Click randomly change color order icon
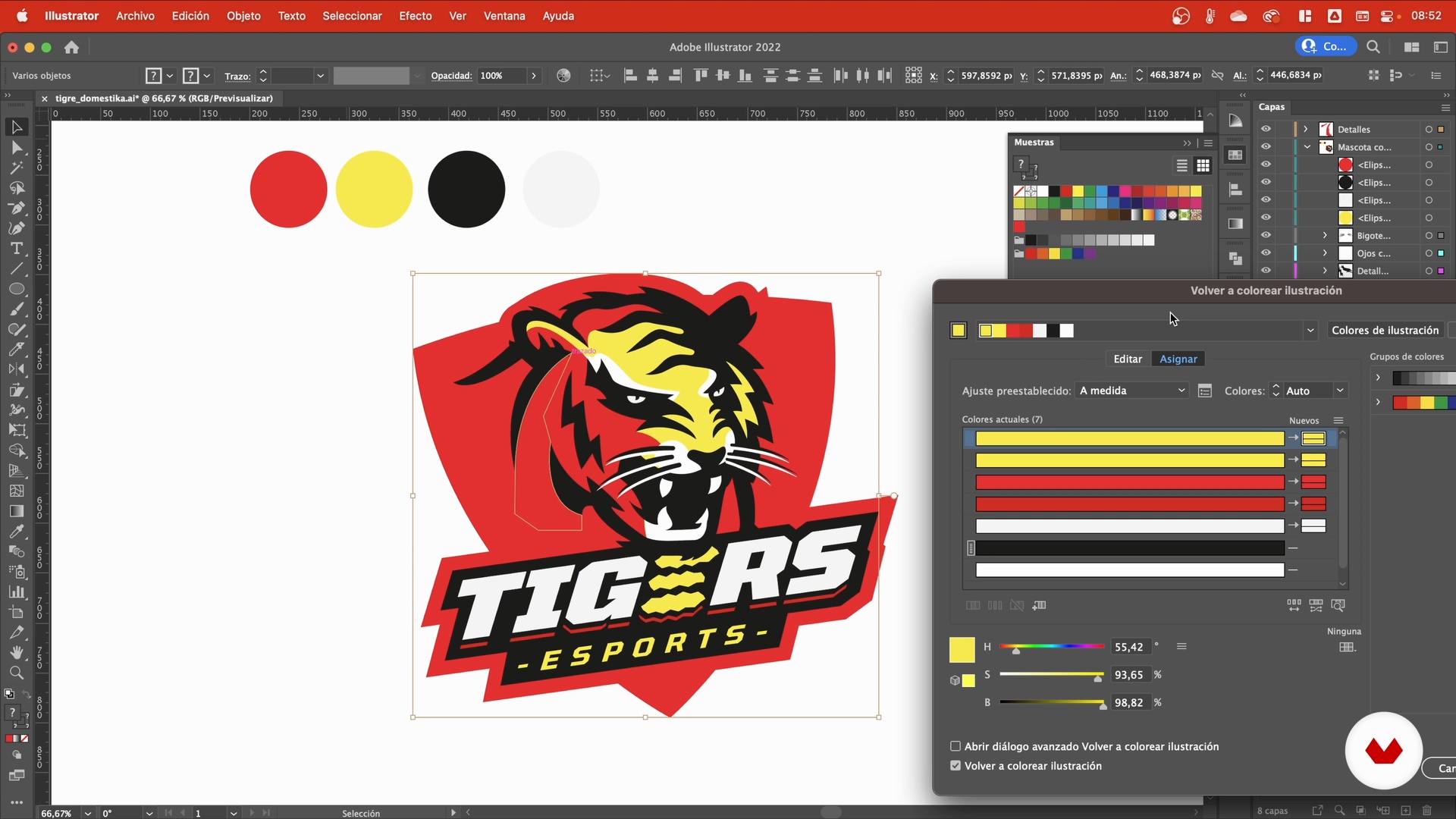This screenshot has width=1456, height=819. [x=1294, y=605]
